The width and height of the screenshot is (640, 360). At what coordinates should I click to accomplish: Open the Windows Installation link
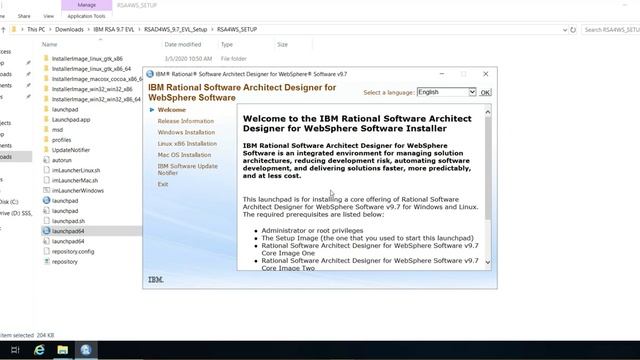[186, 132]
